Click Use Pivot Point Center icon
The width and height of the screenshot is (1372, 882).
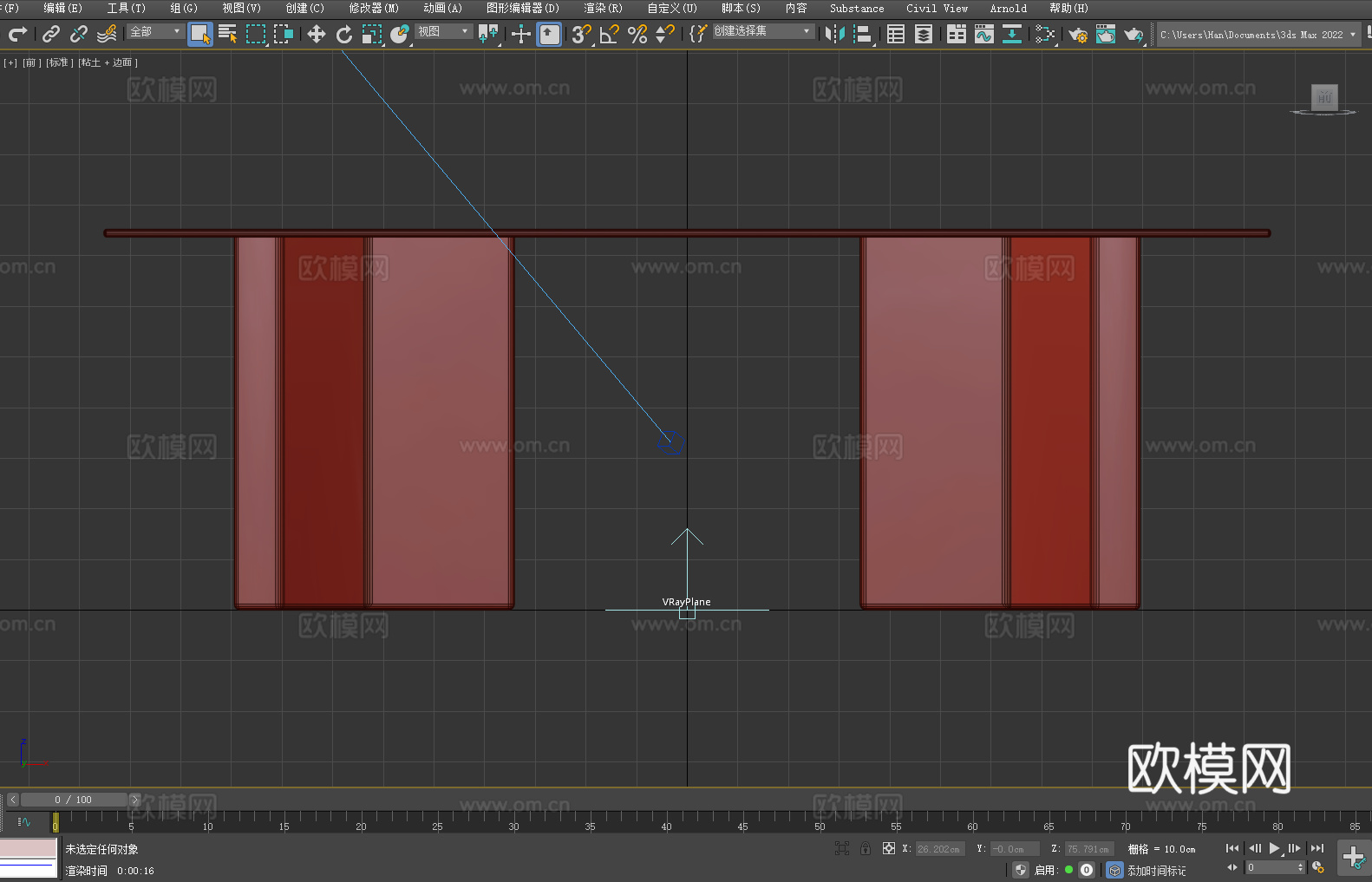tap(488, 34)
